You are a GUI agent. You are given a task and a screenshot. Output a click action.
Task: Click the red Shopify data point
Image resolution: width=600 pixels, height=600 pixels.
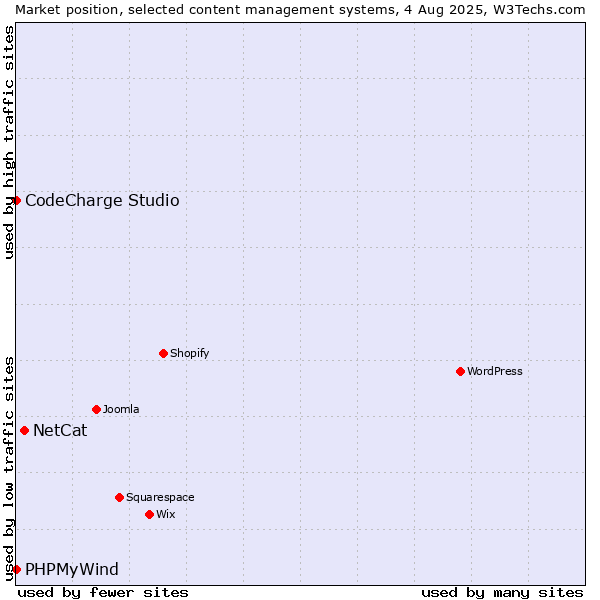163,354
